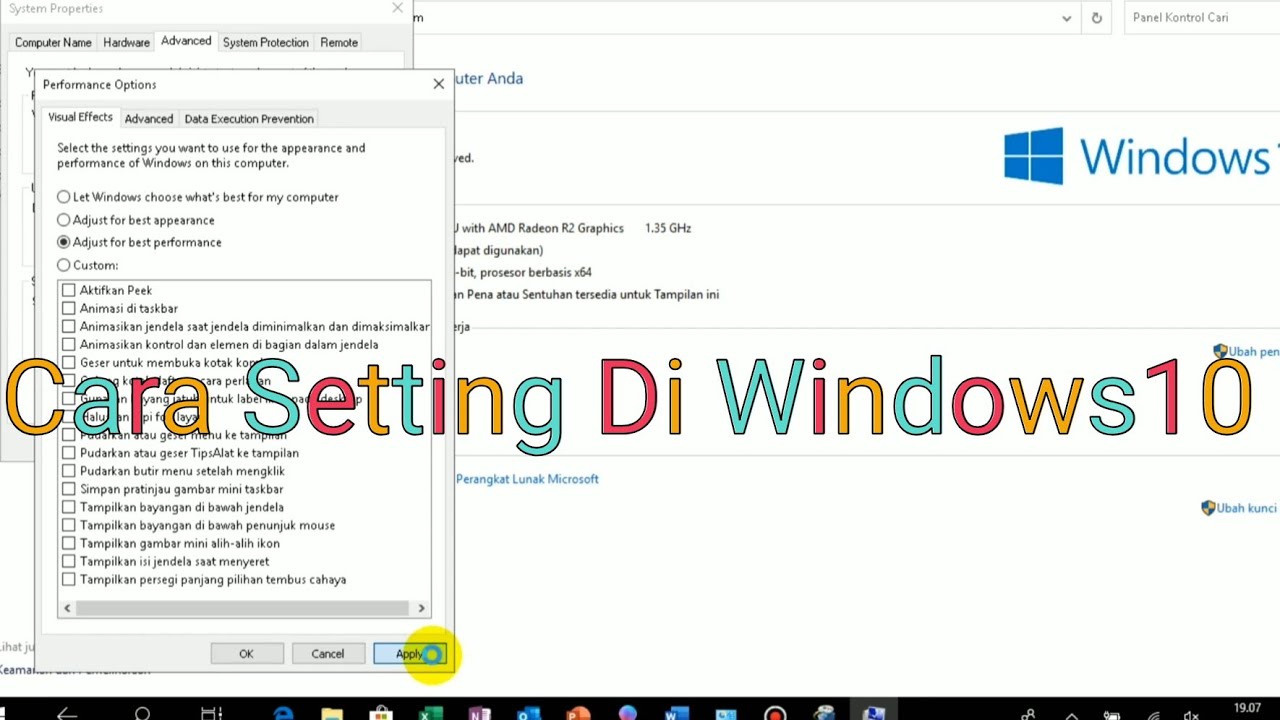The width and height of the screenshot is (1280, 720).
Task: Click Apply in Performance Options
Action: 410,654
